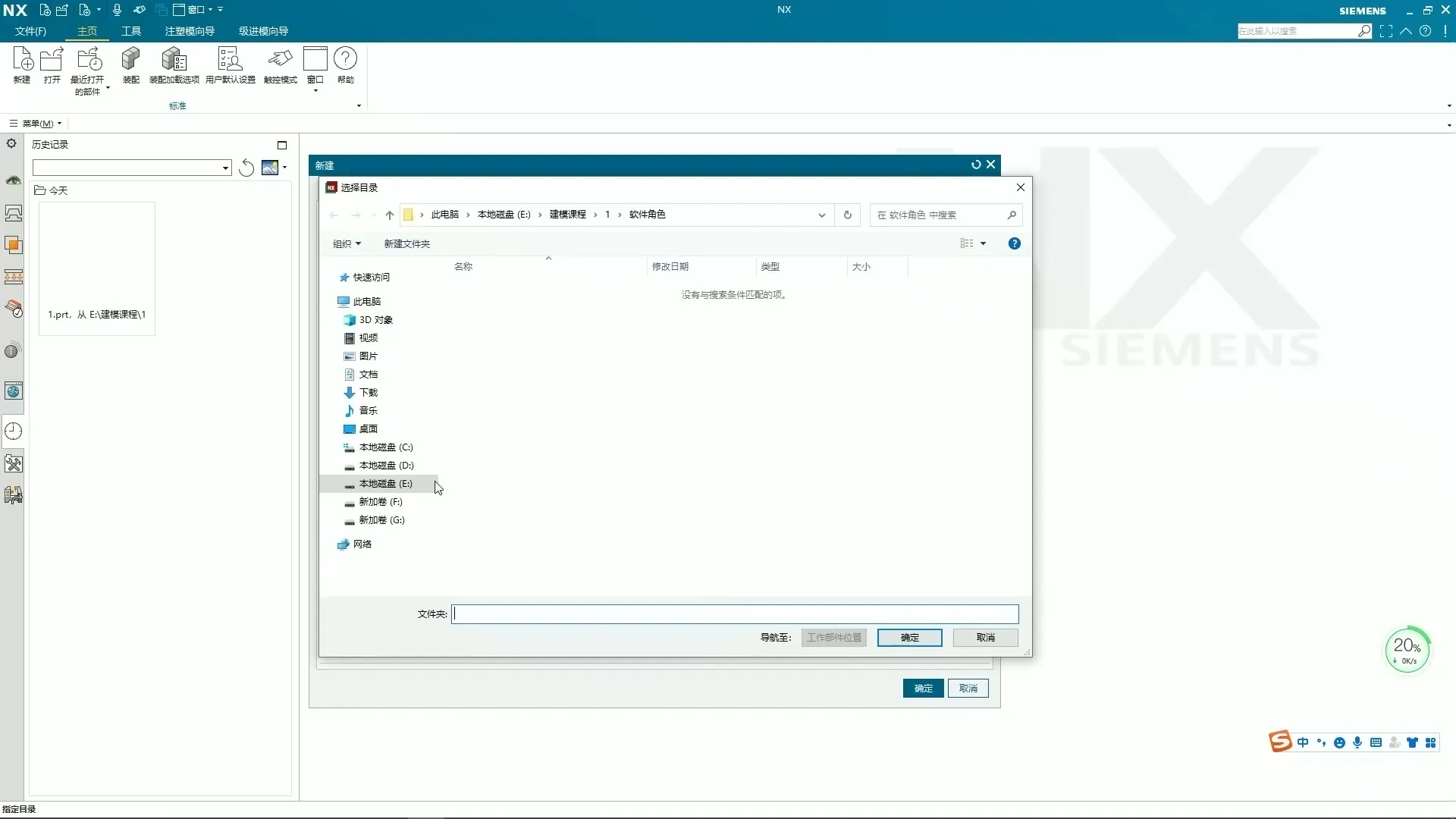Image resolution: width=1456 pixels, height=819 pixels.
Task: Select Local Disk (D:) in tree
Action: pos(386,466)
